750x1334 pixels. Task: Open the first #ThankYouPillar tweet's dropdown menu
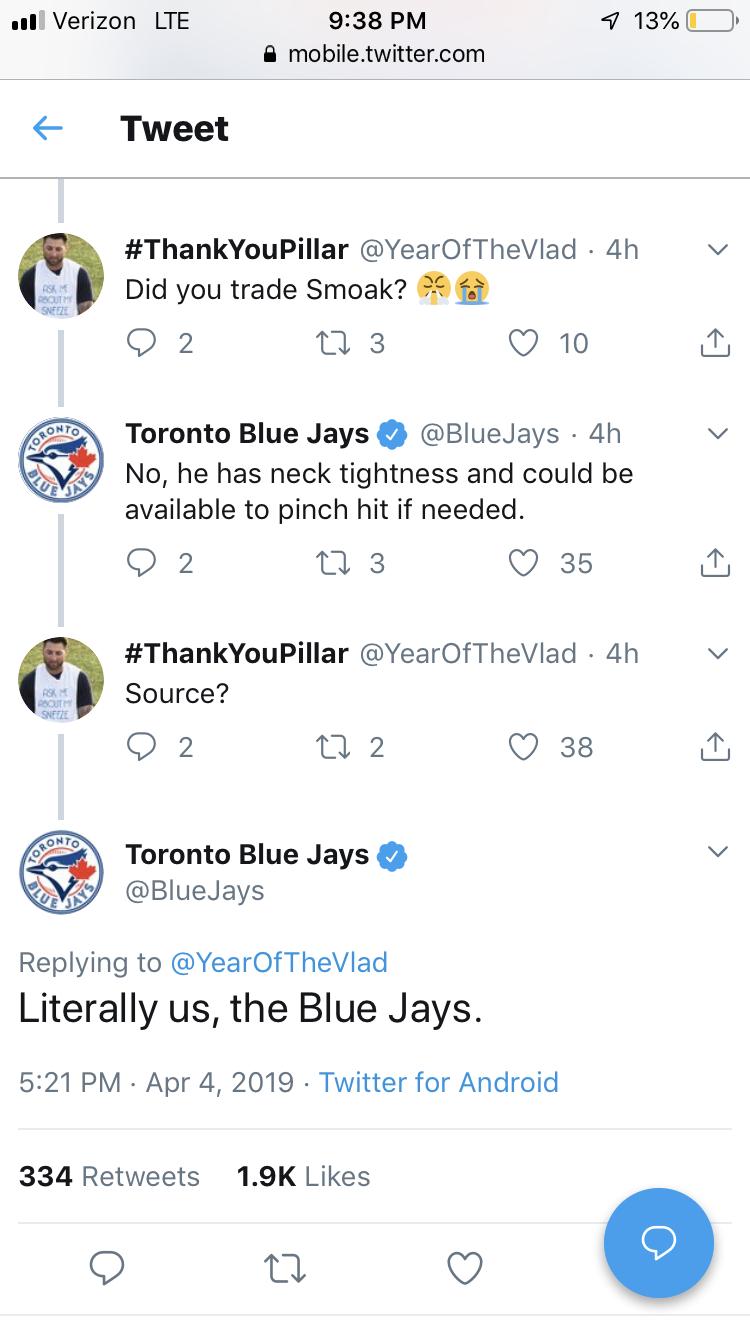717,250
